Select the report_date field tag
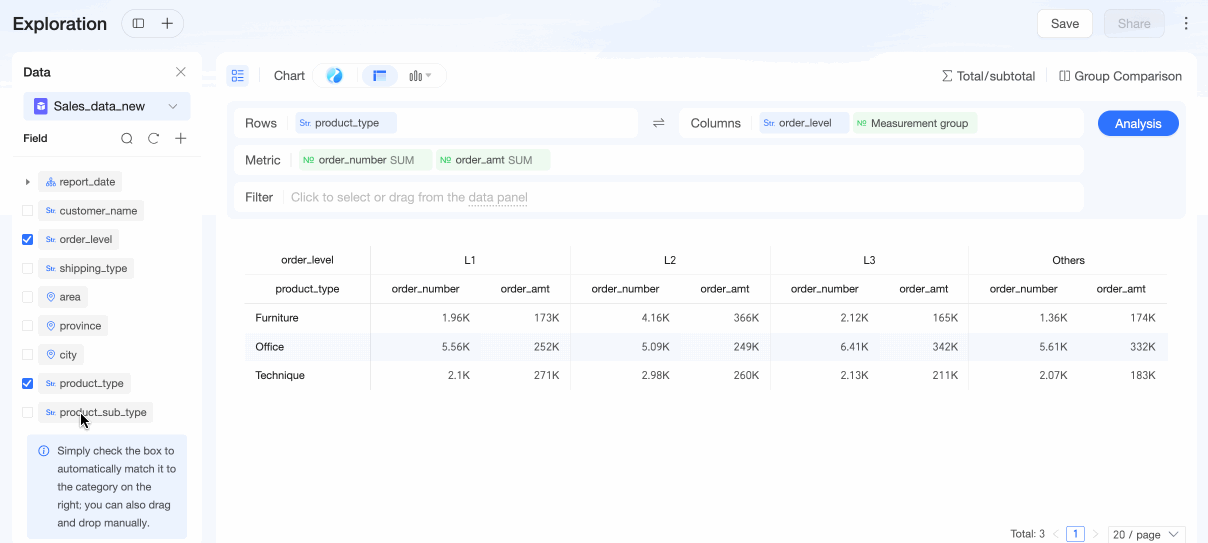This screenshot has height=543, width=1208. 80,182
